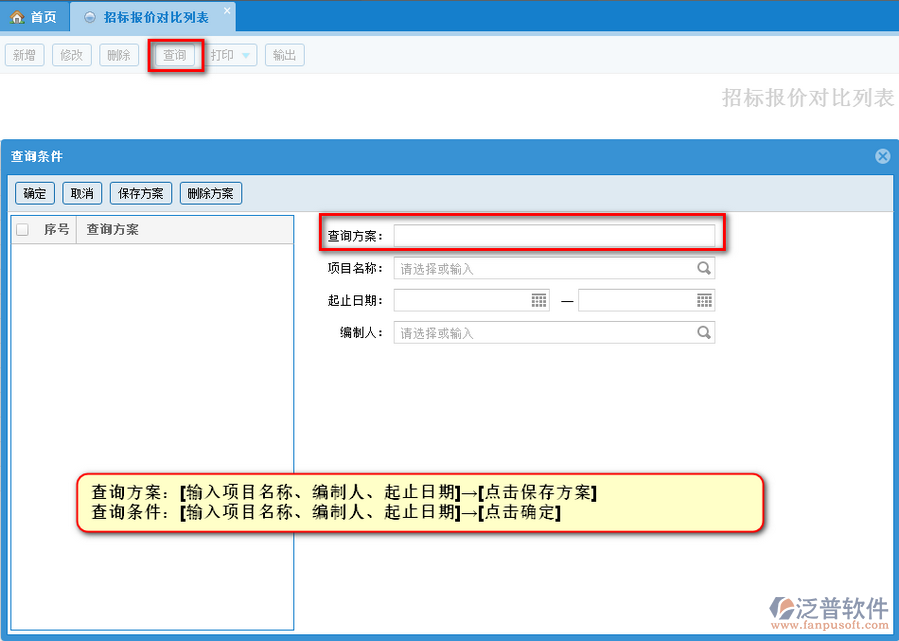This screenshot has width=899, height=641.
Task: Save the scheme via 保存方案
Action: pos(140,193)
